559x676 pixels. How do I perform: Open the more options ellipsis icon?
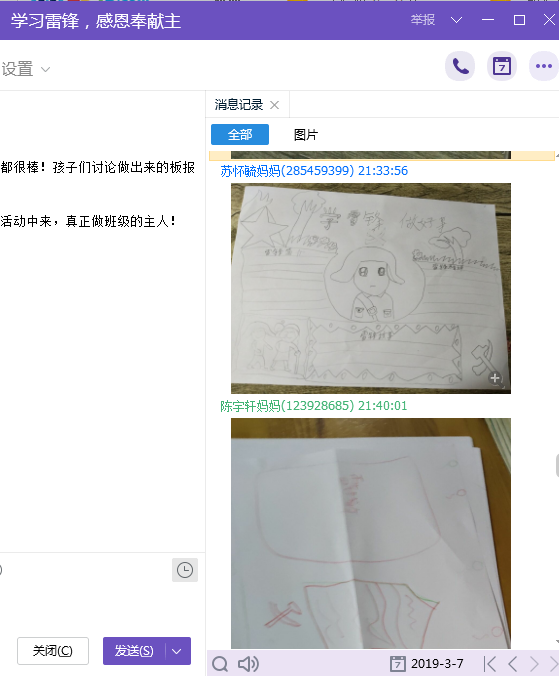543,66
